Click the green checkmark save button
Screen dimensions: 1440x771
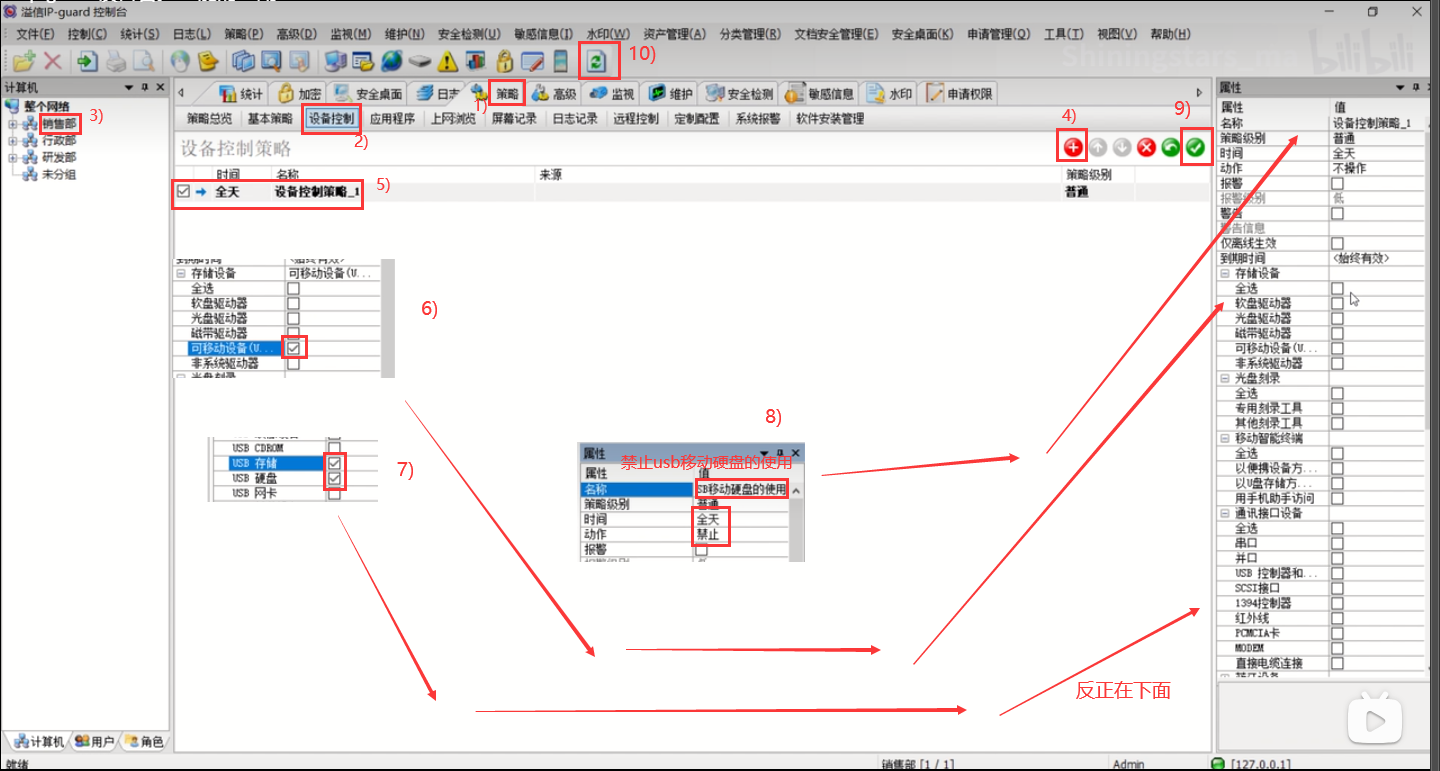tap(1194, 147)
